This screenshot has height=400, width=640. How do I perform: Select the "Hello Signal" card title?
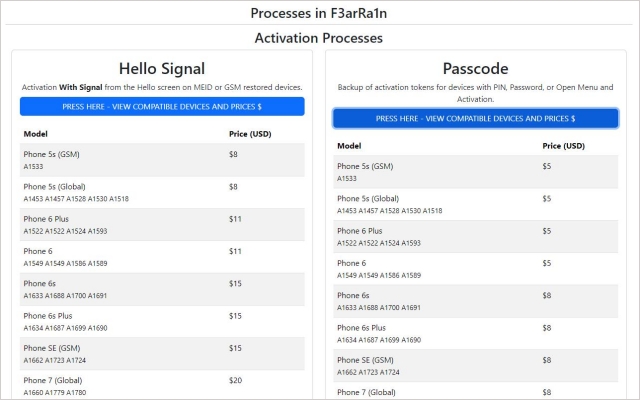tap(161, 69)
